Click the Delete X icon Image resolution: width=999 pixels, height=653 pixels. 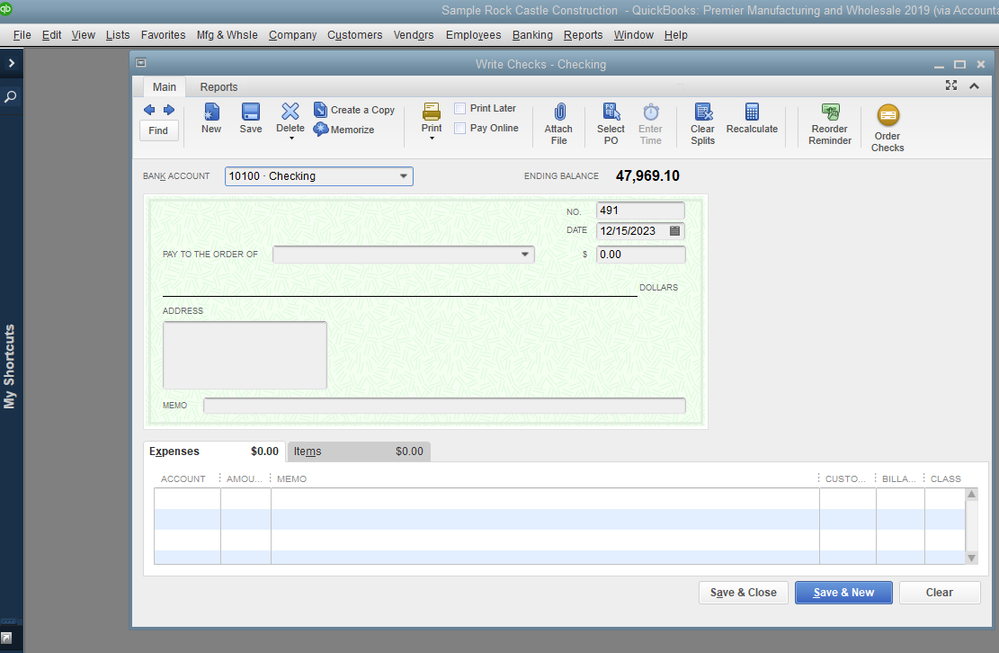[290, 111]
